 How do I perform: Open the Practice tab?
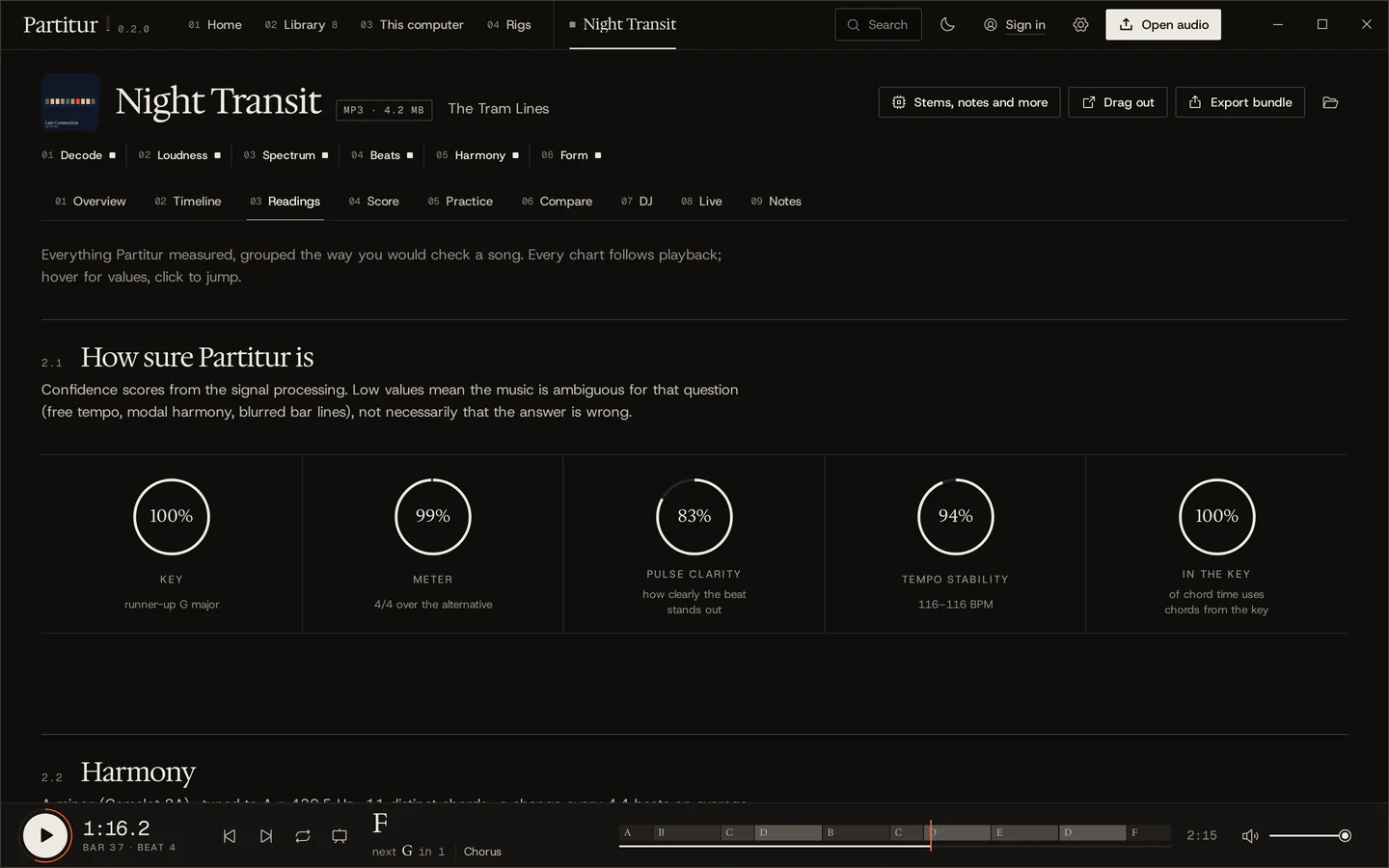pyautogui.click(x=460, y=202)
